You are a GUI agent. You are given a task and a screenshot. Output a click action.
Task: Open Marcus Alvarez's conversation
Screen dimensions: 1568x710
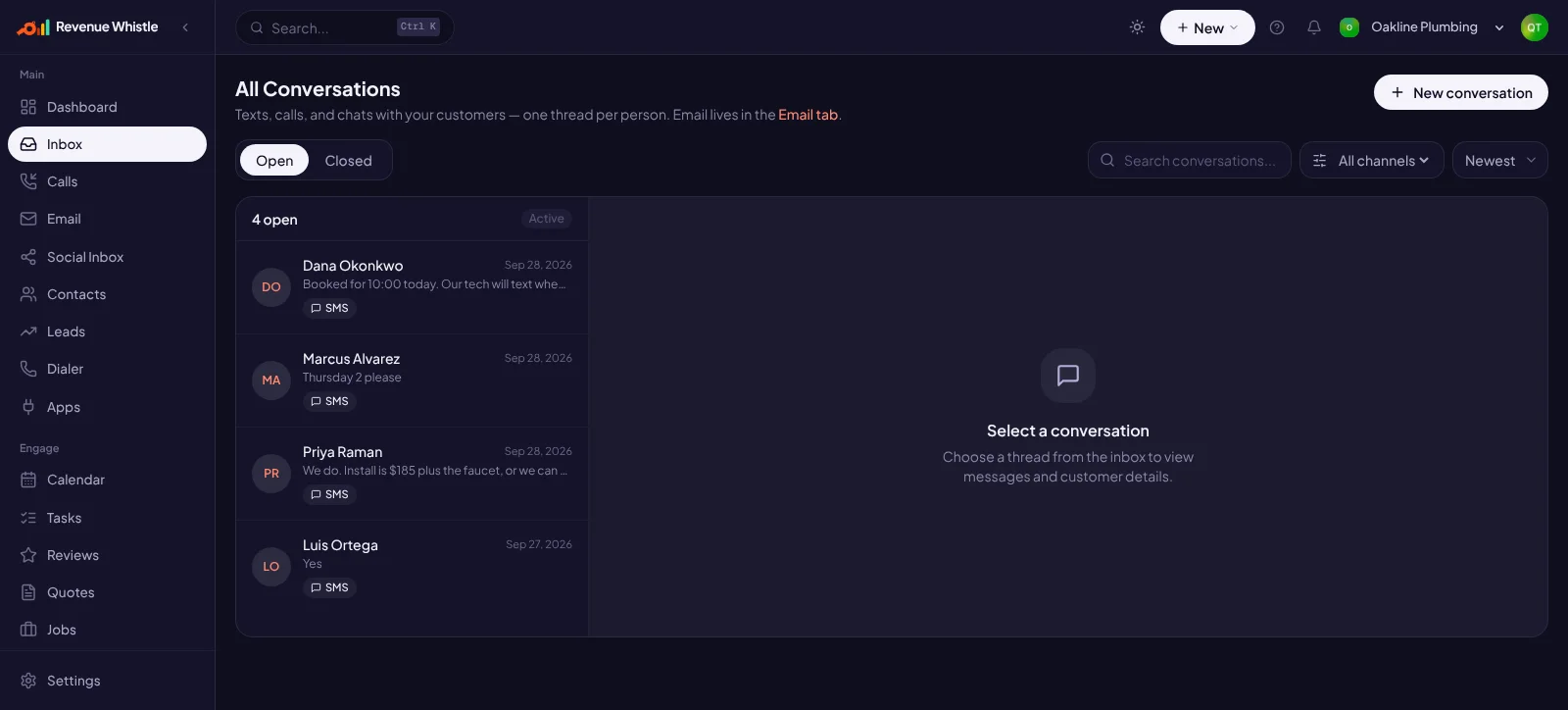(412, 380)
